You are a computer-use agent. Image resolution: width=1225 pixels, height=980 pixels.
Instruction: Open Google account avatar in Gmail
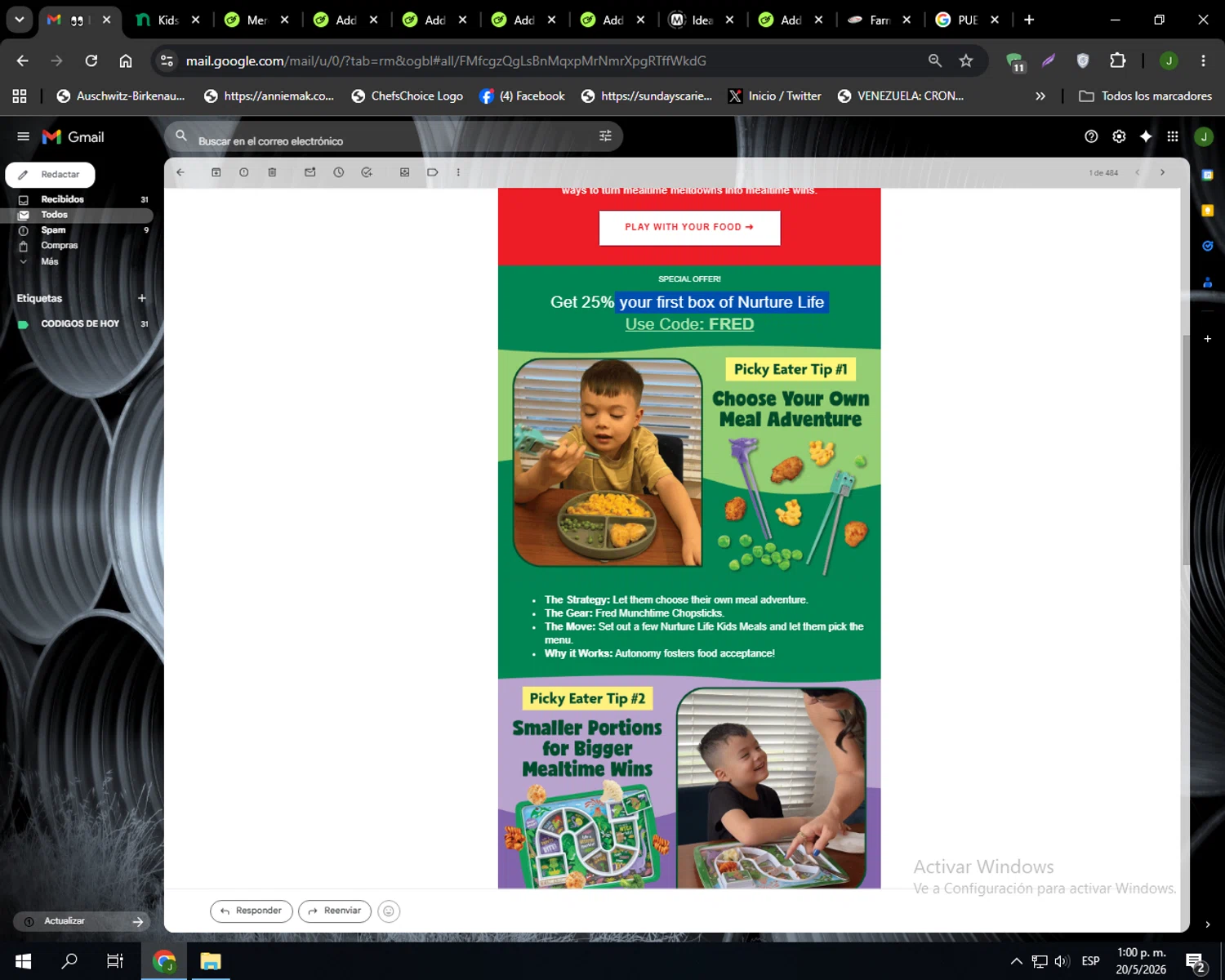[1204, 136]
